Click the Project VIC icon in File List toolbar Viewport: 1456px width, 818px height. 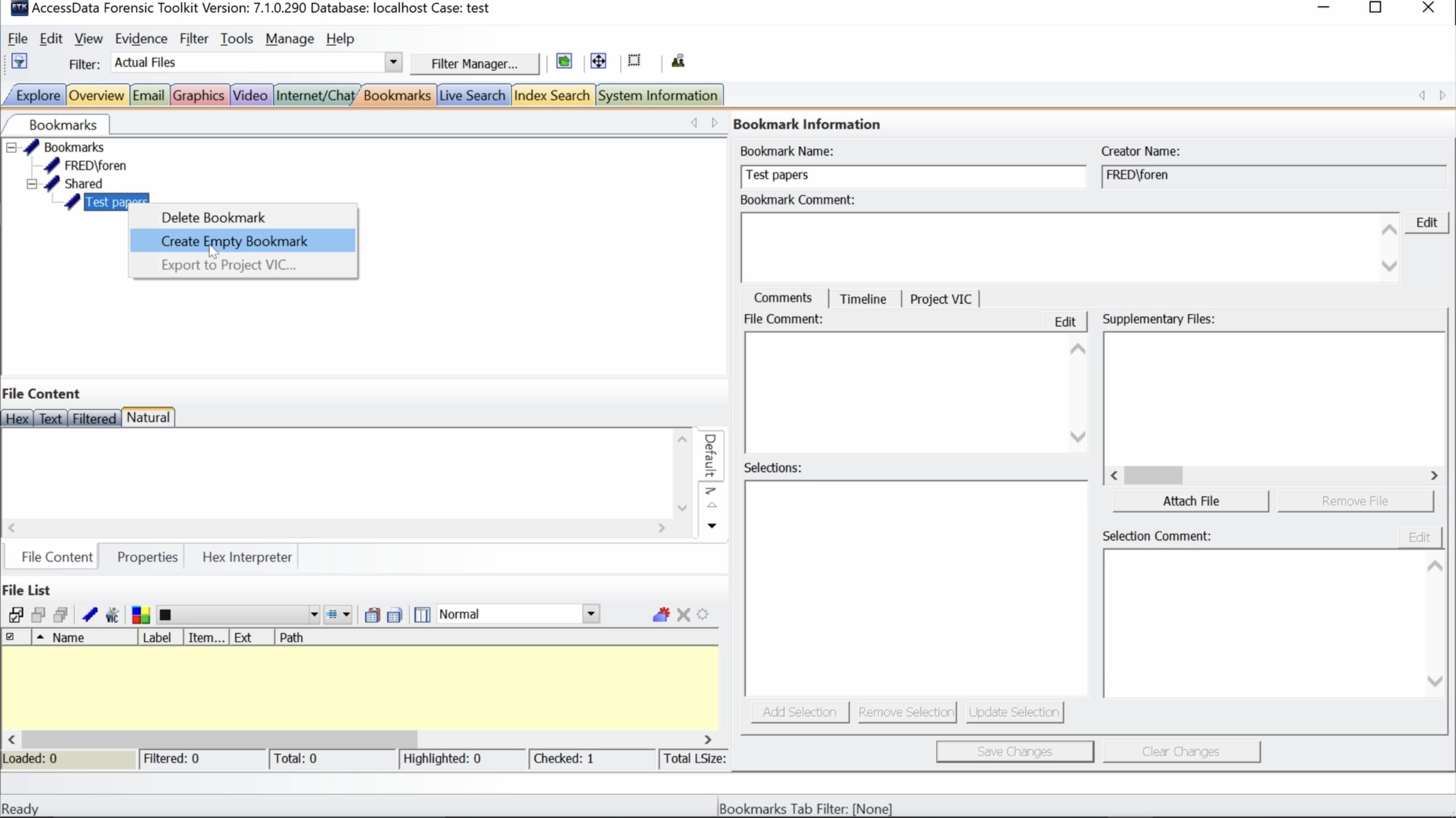[113, 614]
